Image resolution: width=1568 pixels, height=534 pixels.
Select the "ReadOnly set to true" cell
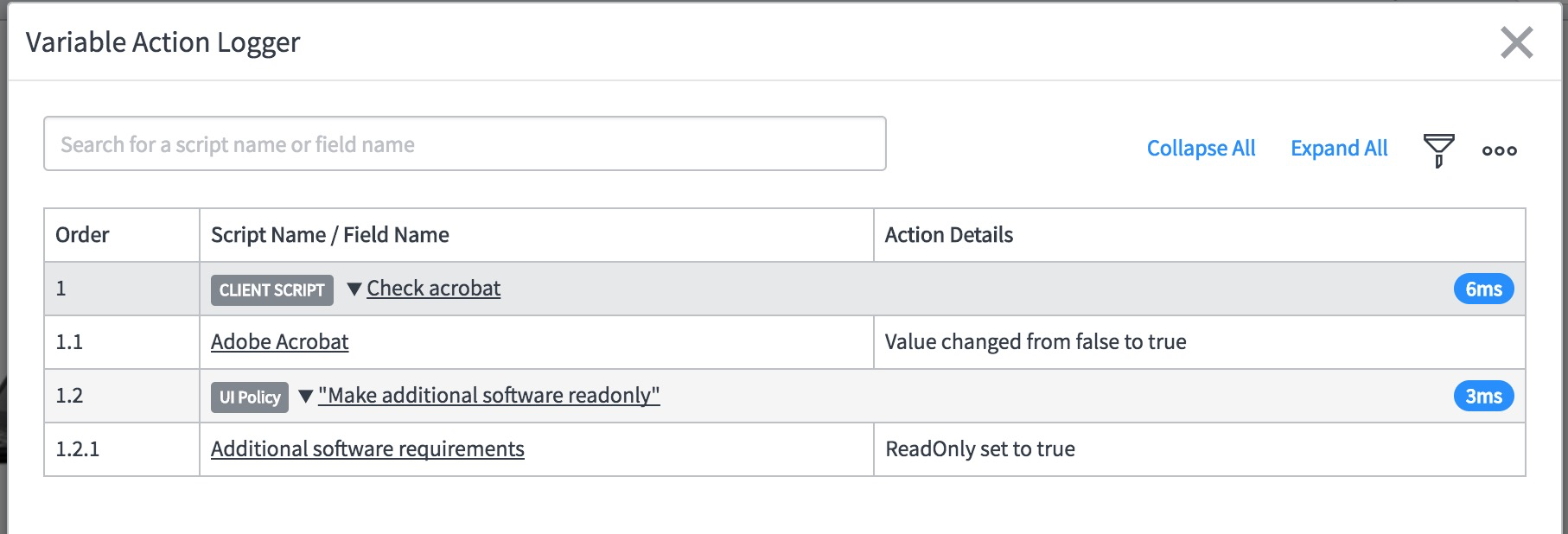click(1200, 449)
